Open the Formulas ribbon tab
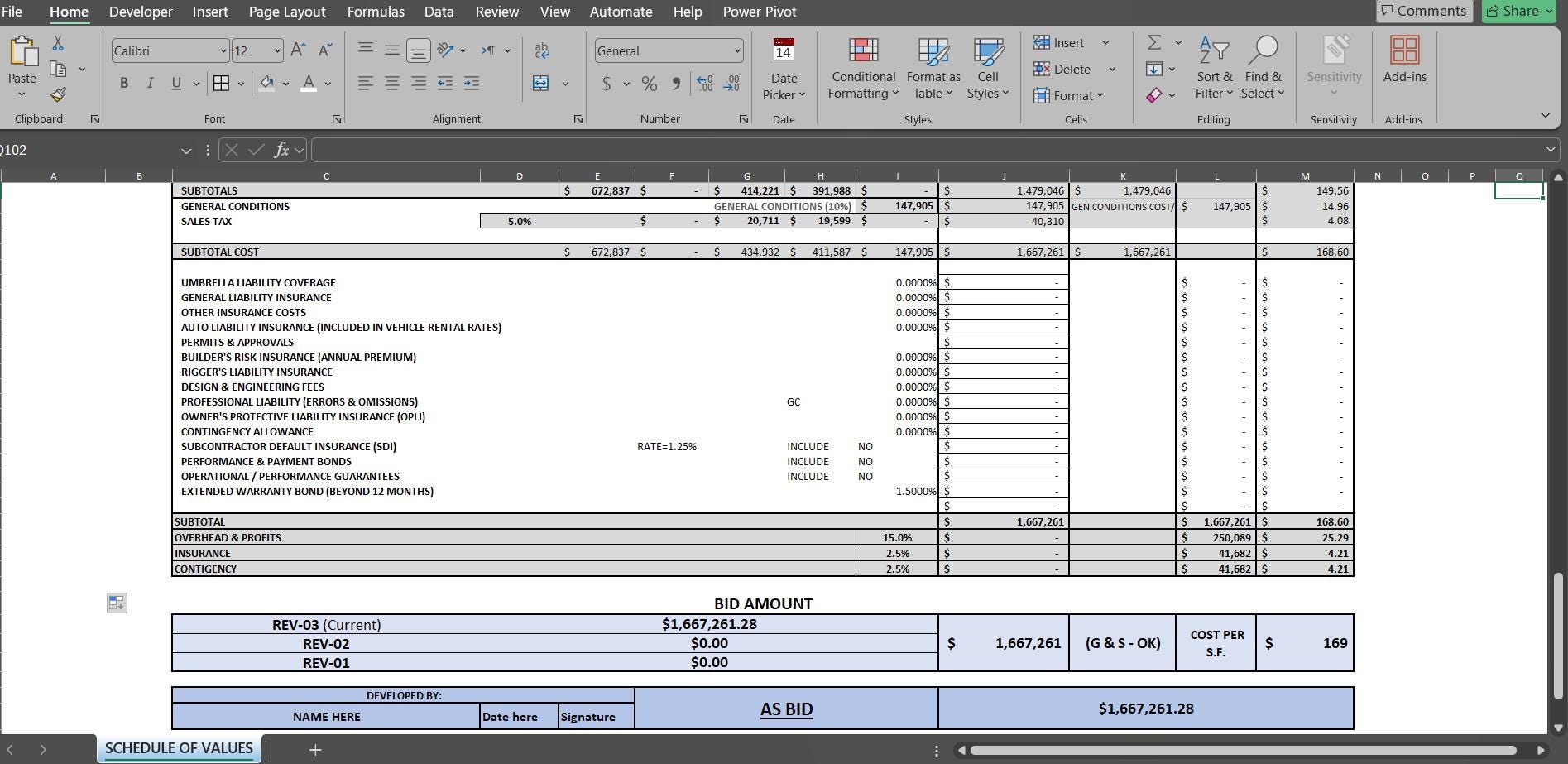The height and width of the screenshot is (764, 1568). pos(376,12)
